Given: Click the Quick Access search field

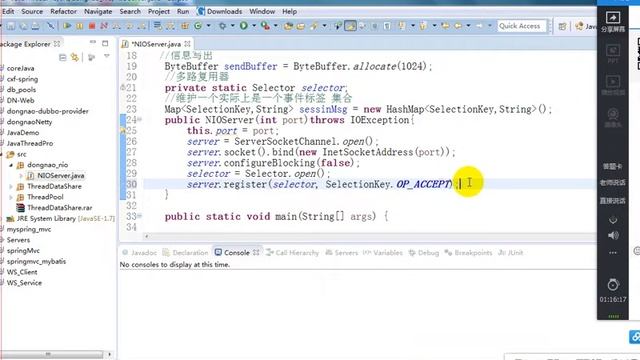Looking at the screenshot, I should point(521,26).
